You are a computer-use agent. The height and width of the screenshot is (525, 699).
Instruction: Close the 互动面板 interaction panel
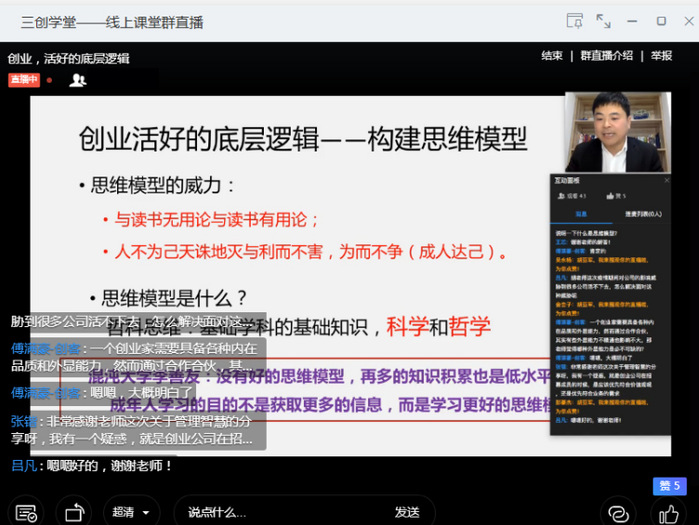(x=665, y=181)
